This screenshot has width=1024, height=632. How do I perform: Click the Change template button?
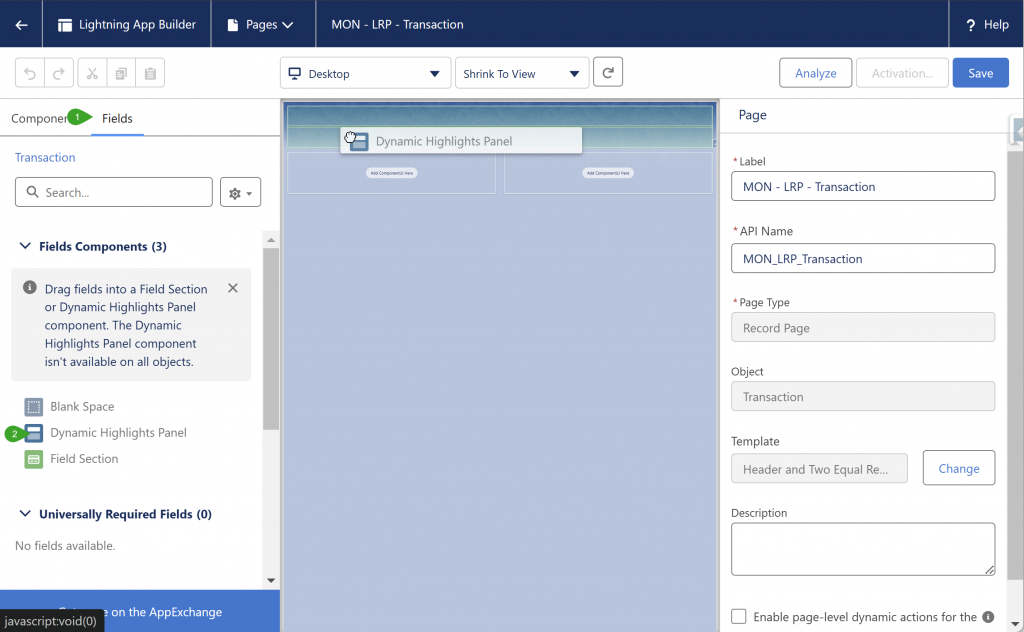(x=959, y=468)
